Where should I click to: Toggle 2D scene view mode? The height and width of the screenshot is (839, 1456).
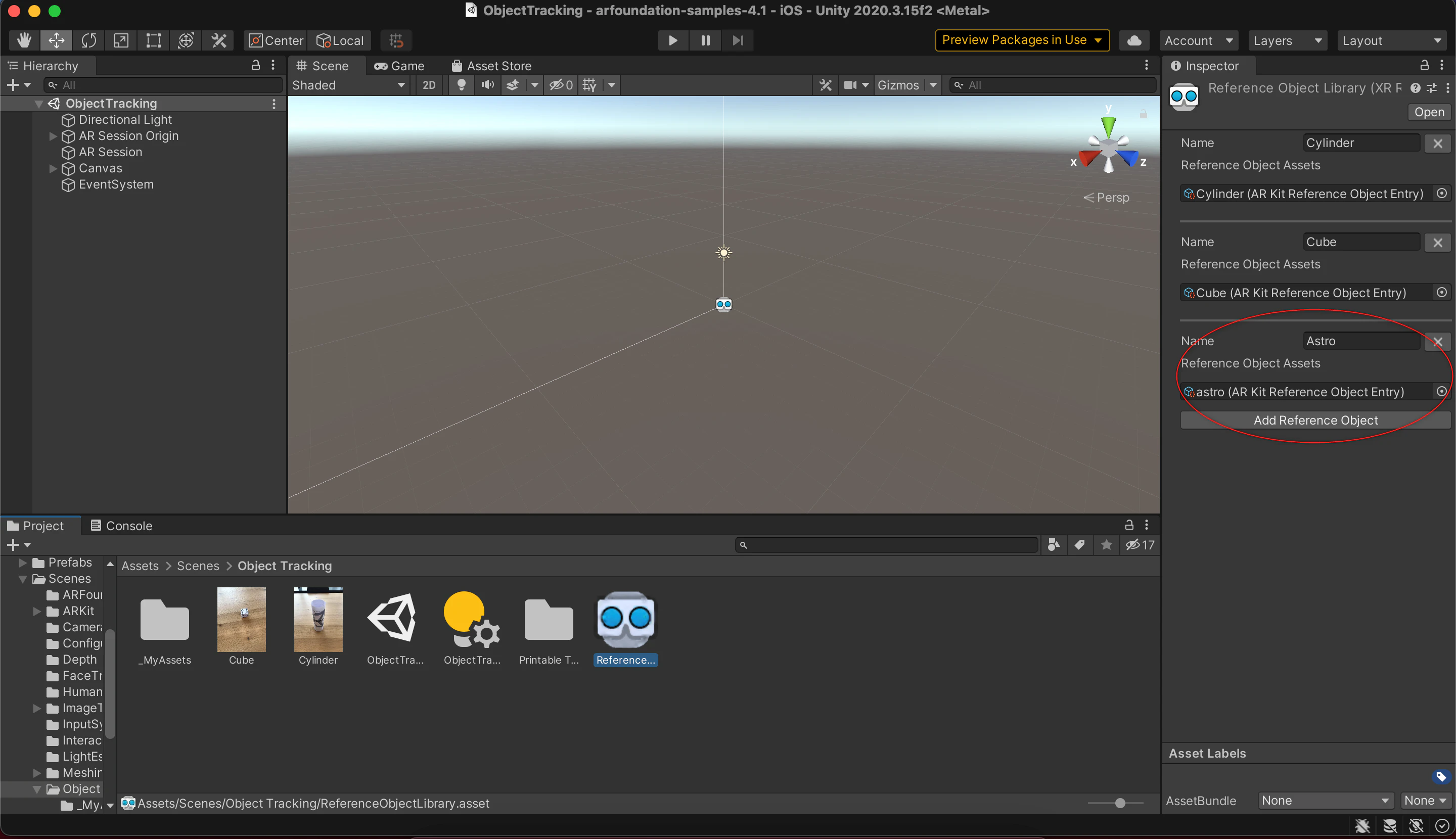click(429, 85)
